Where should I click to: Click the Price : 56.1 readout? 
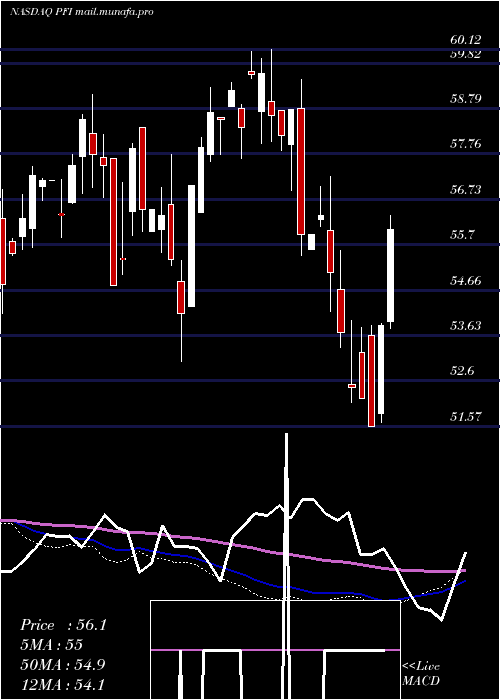pyautogui.click(x=63, y=625)
